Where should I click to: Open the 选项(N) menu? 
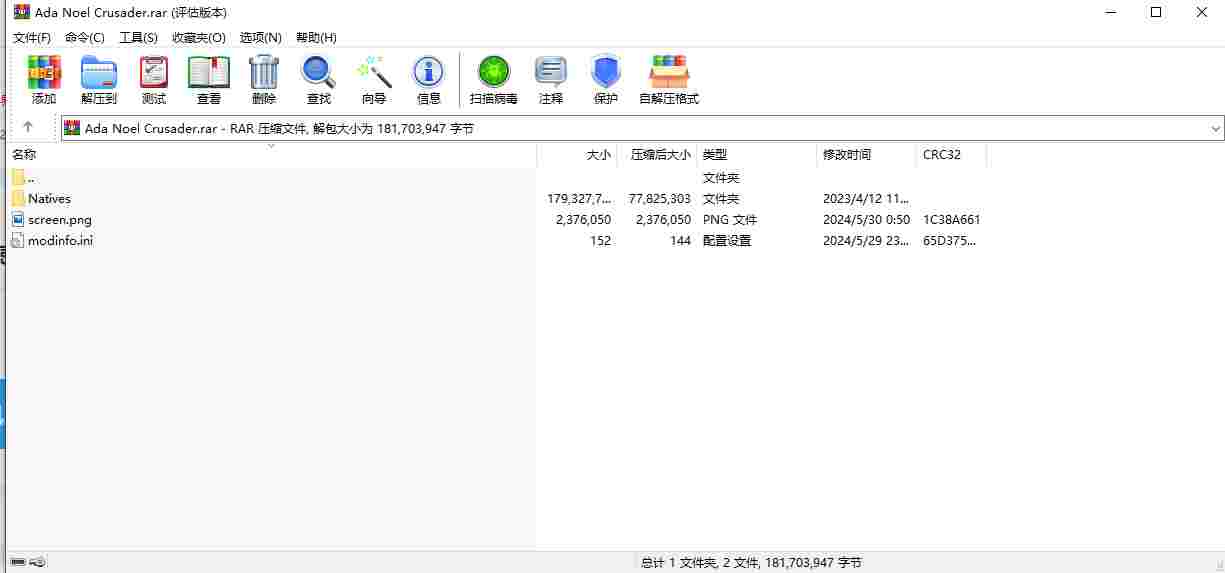[261, 37]
